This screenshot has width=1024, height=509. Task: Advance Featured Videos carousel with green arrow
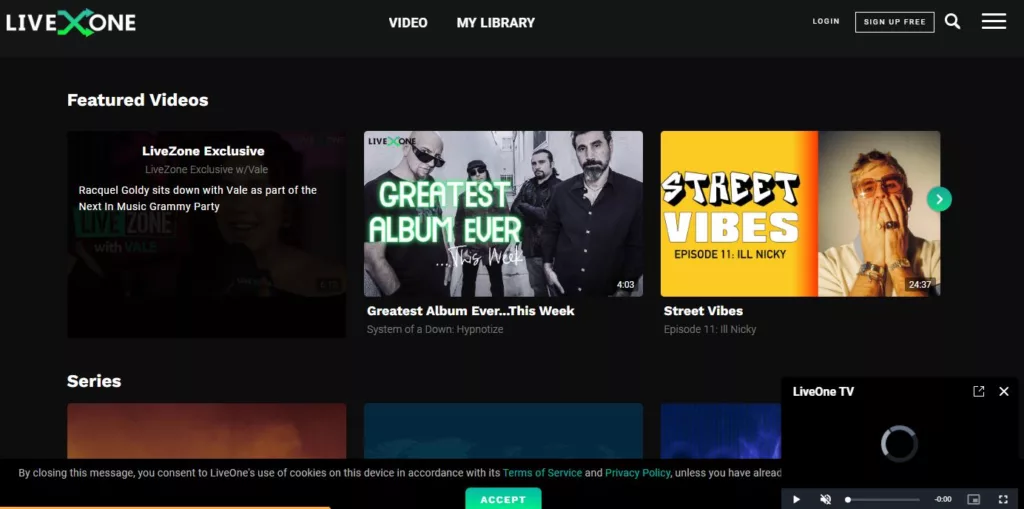pyautogui.click(x=939, y=199)
